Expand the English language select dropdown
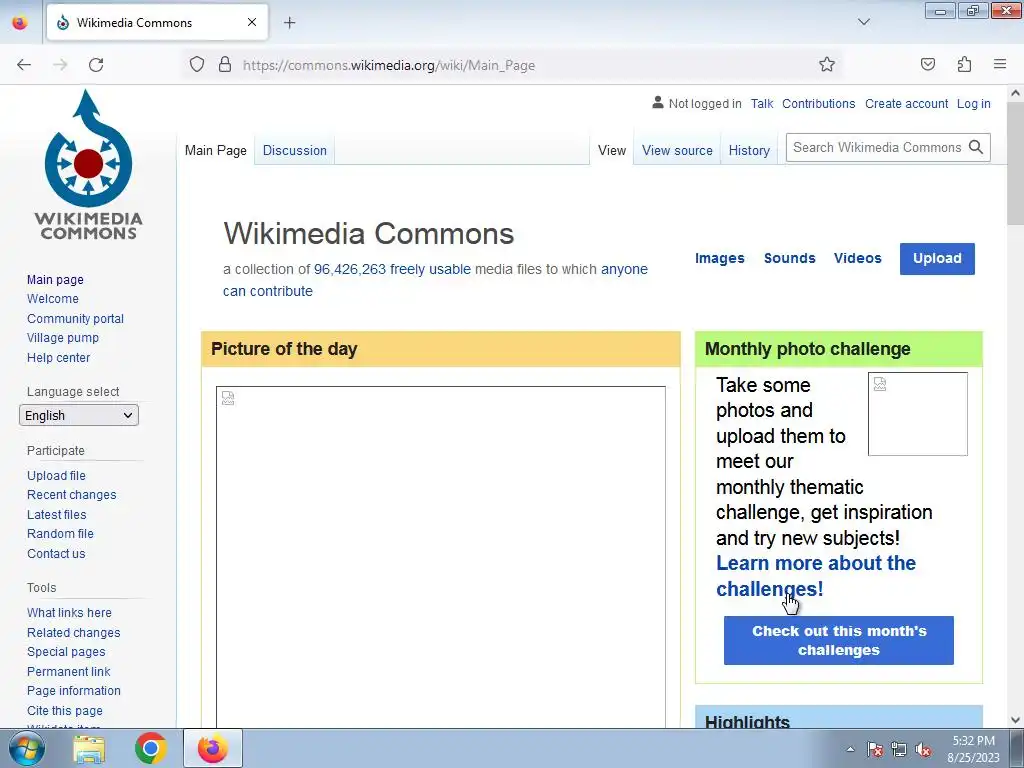The height and width of the screenshot is (768, 1024). (79, 415)
